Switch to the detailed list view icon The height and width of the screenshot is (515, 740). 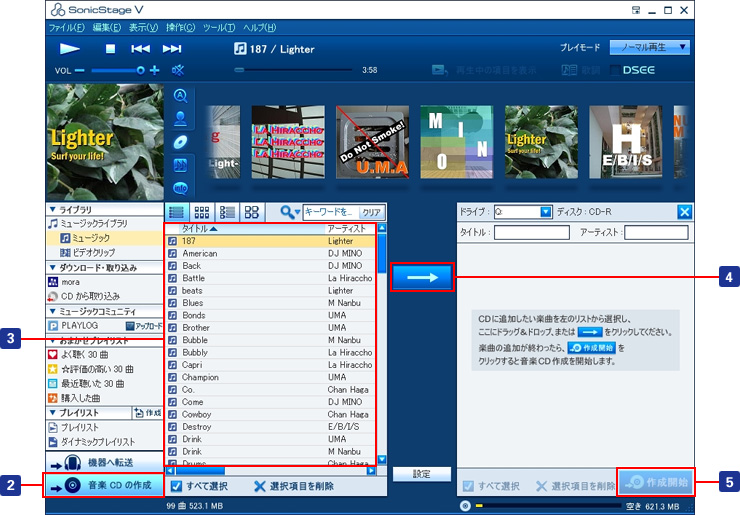(227, 212)
